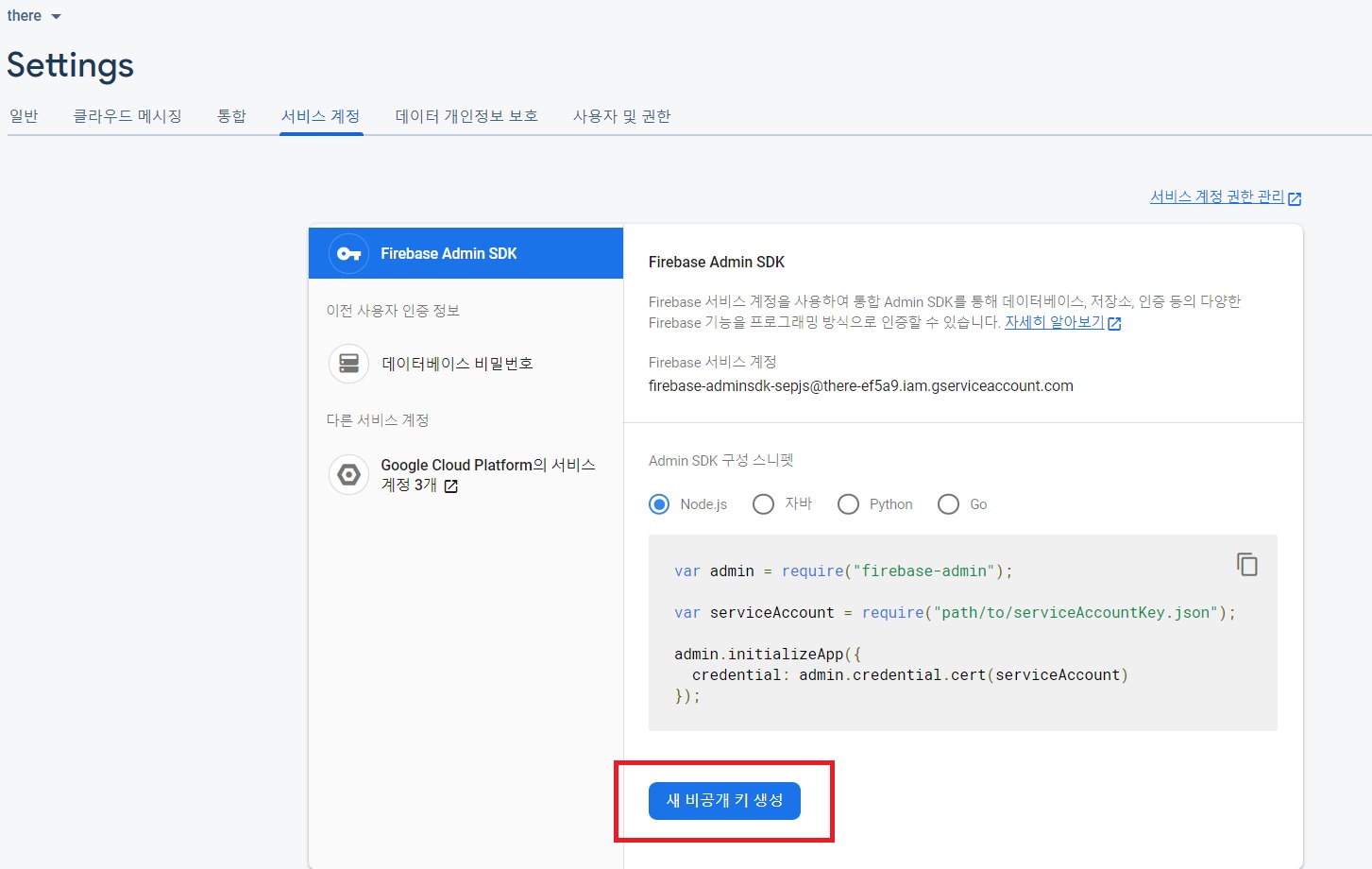Click the credential: admin.credential.cert code line
Image resolution: width=1372 pixels, height=869 pixels.
(x=910, y=674)
